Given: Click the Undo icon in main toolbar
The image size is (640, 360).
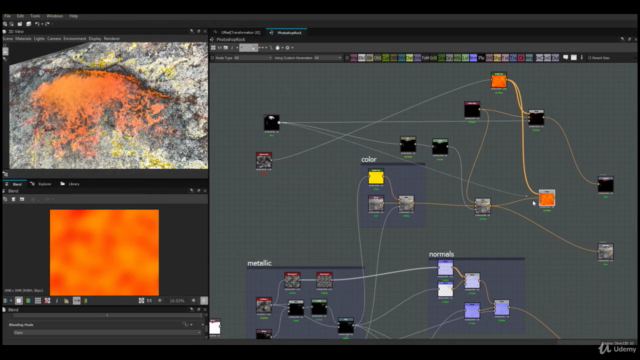Looking at the screenshot, I should (37, 24).
